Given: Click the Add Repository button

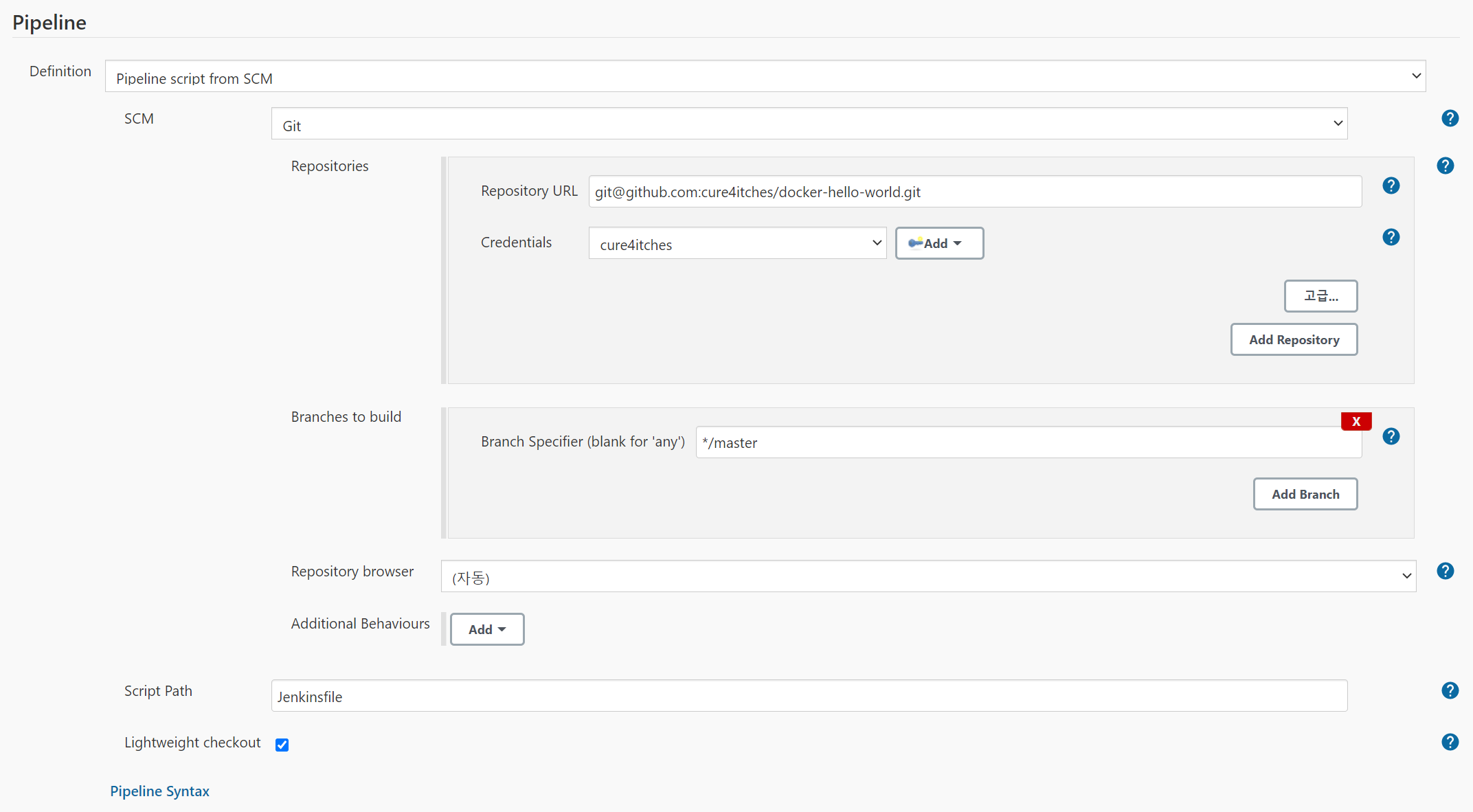Looking at the screenshot, I should pyautogui.click(x=1293, y=339).
